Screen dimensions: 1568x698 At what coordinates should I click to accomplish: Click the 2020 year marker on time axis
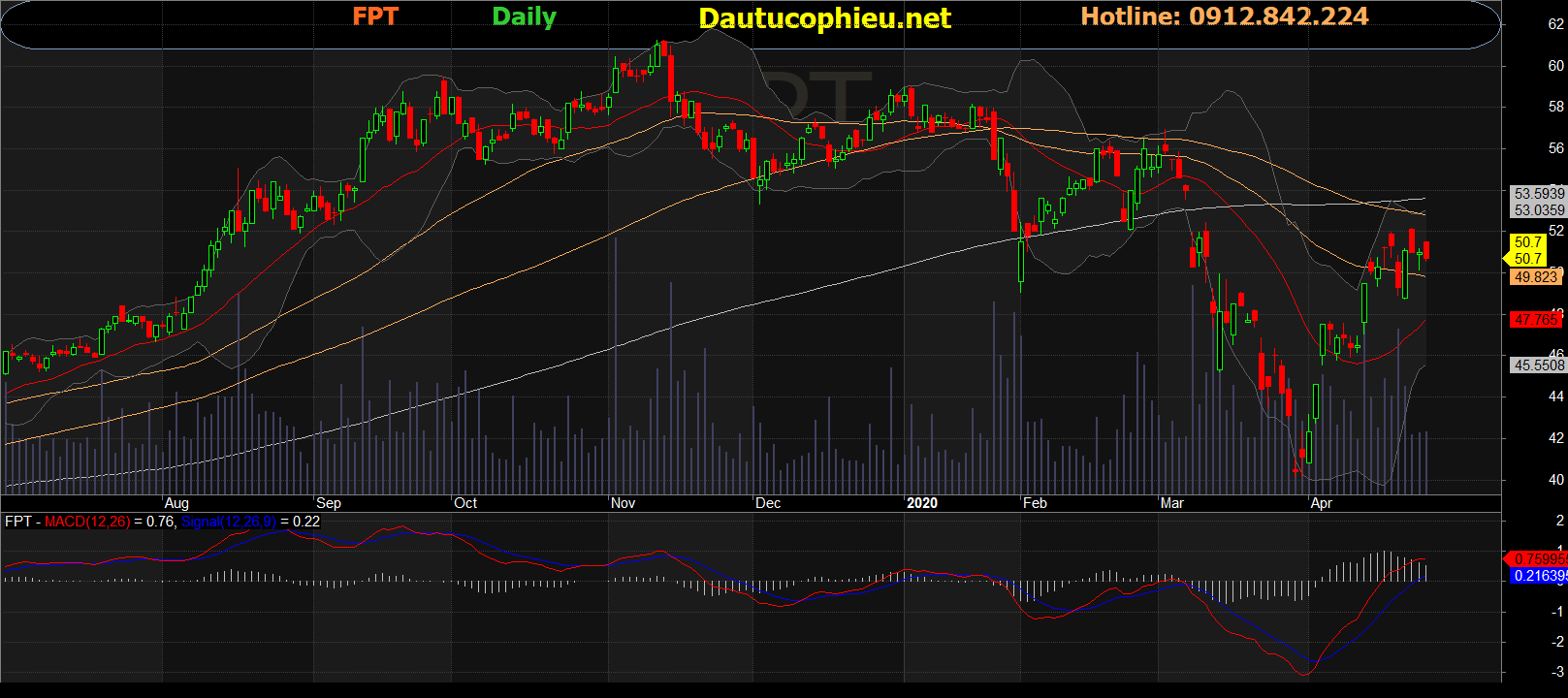click(921, 503)
